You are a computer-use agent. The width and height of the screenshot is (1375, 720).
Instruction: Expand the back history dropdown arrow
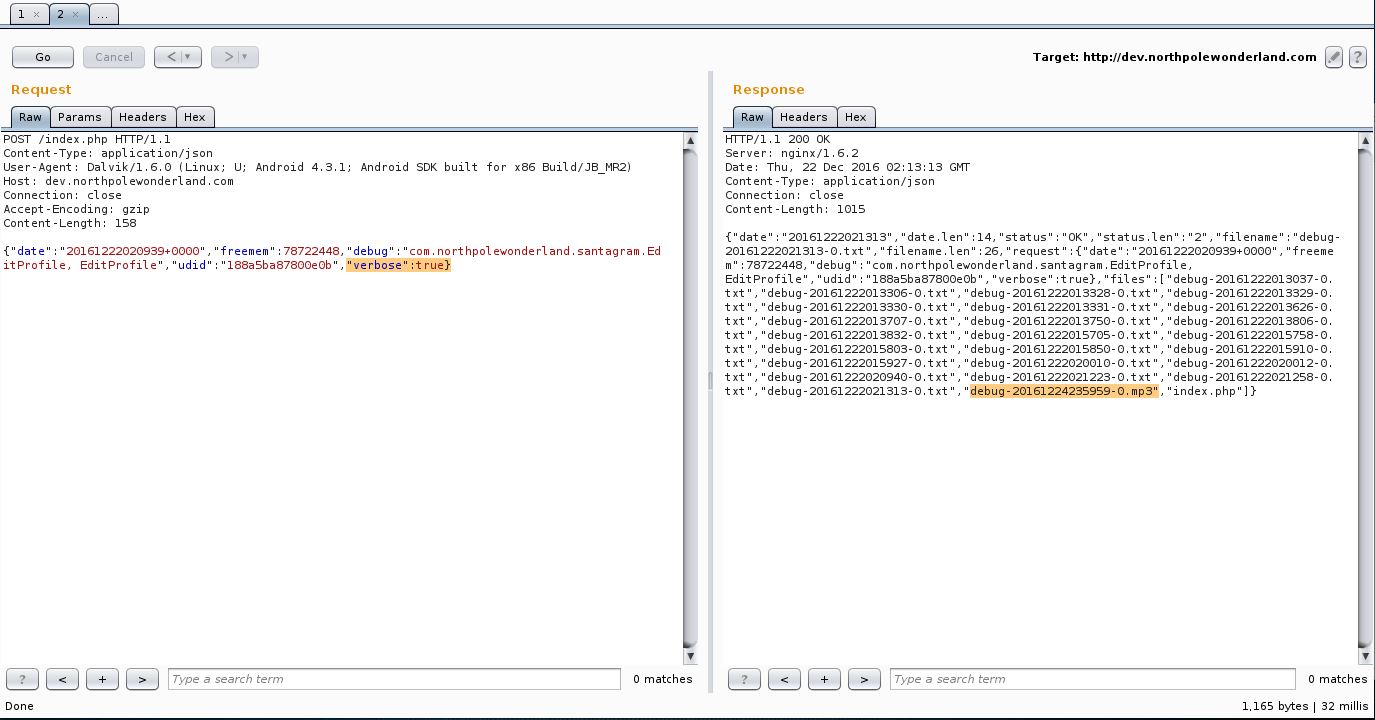[x=188, y=57]
